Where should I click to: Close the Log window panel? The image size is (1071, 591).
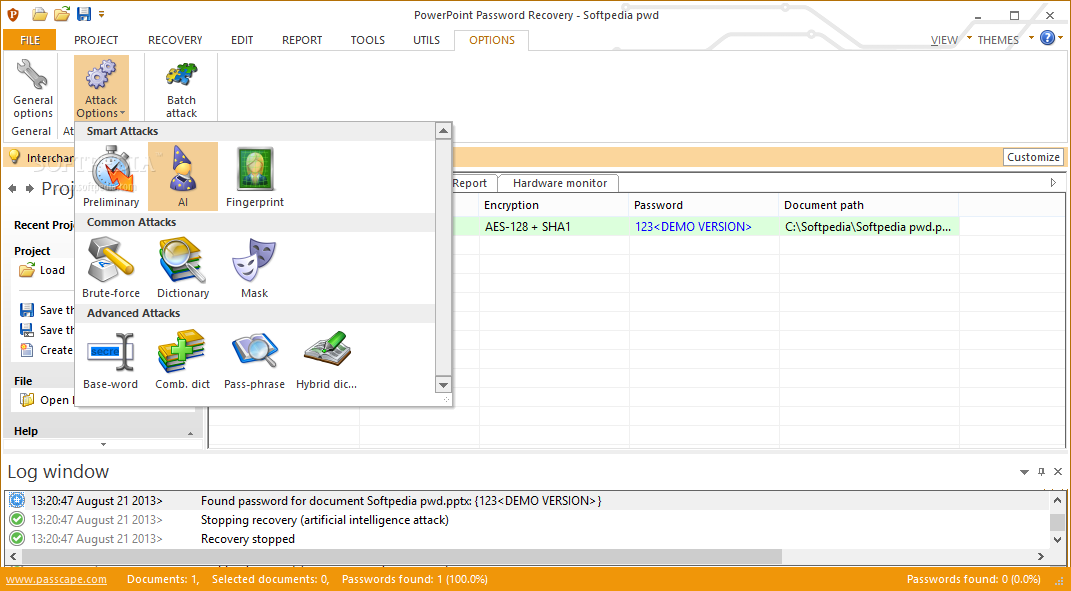click(1058, 472)
